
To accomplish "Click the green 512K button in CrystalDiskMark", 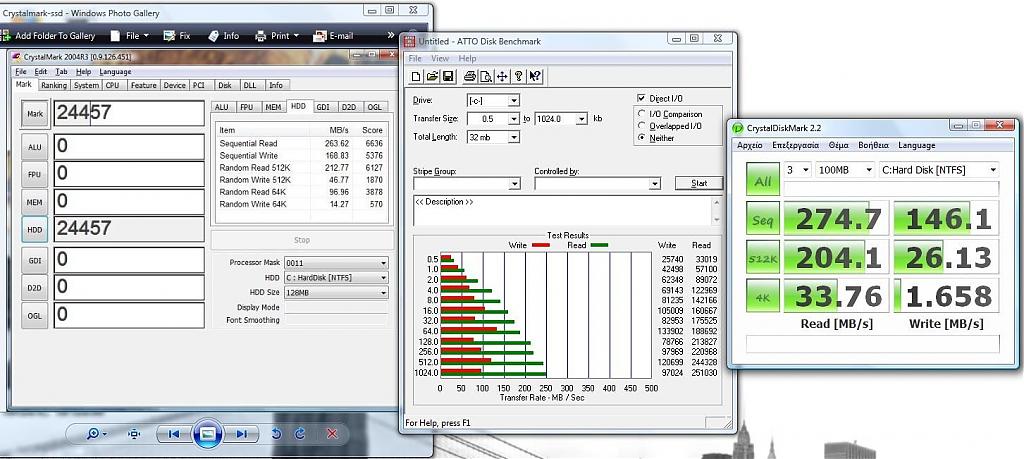I will pyautogui.click(x=763, y=258).
